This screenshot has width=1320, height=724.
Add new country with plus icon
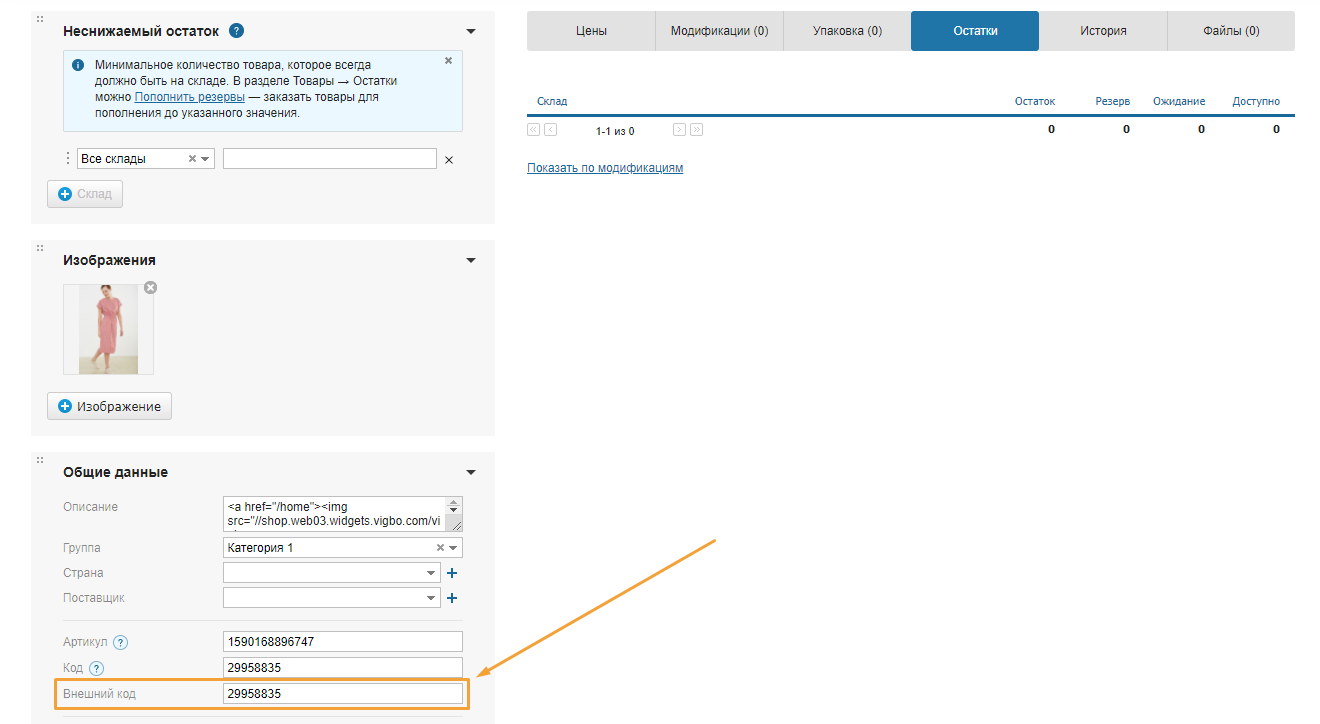coord(451,573)
